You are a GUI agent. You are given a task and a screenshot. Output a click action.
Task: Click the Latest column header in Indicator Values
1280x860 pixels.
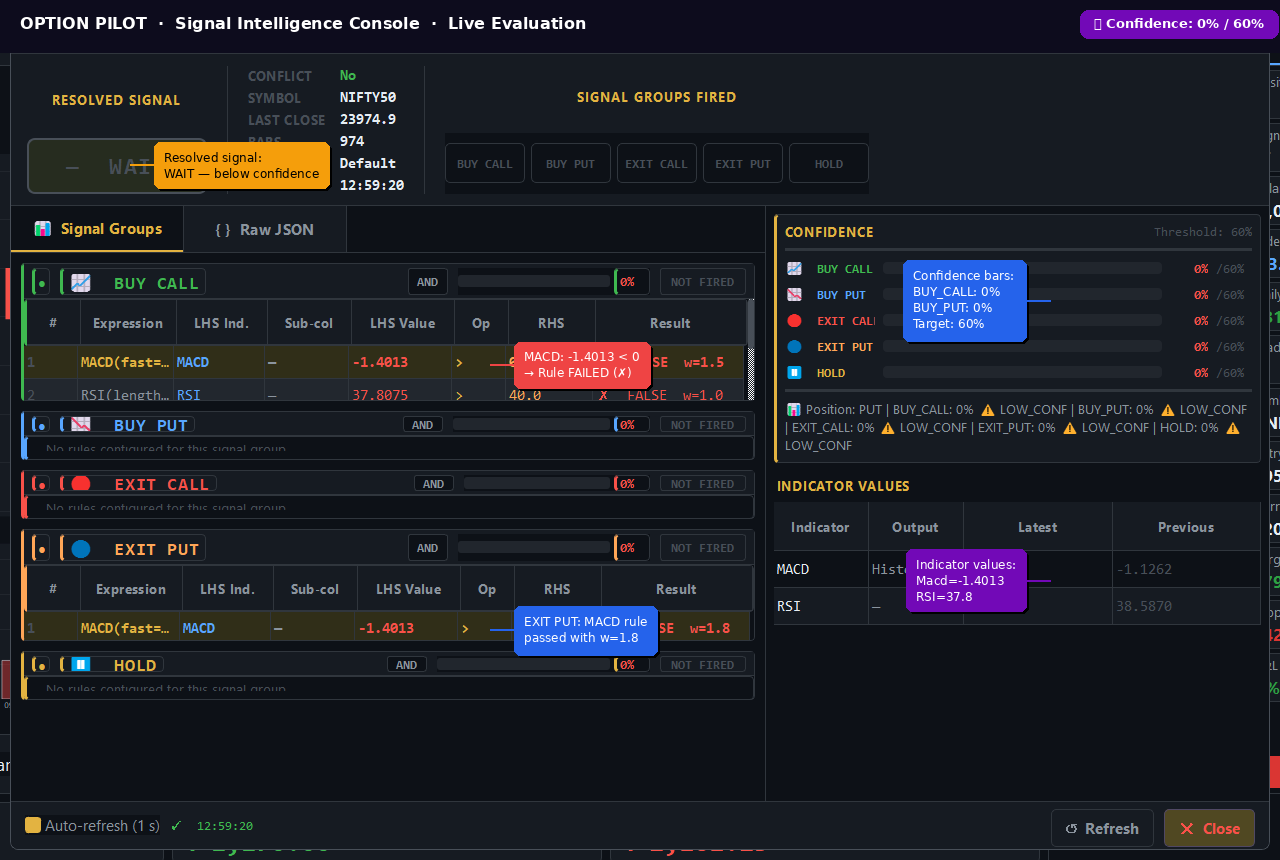point(1038,527)
